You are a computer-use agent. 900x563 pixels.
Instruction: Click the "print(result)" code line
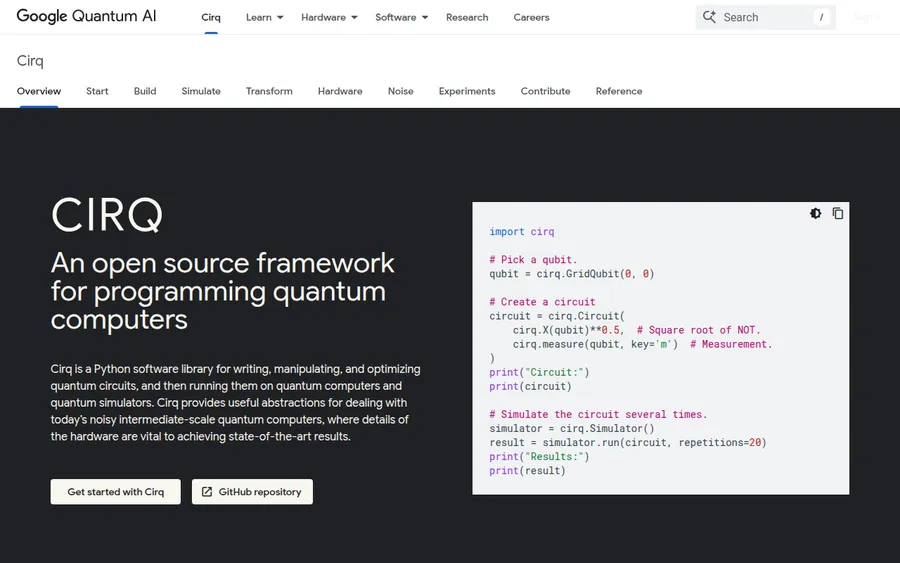[x=527, y=471]
